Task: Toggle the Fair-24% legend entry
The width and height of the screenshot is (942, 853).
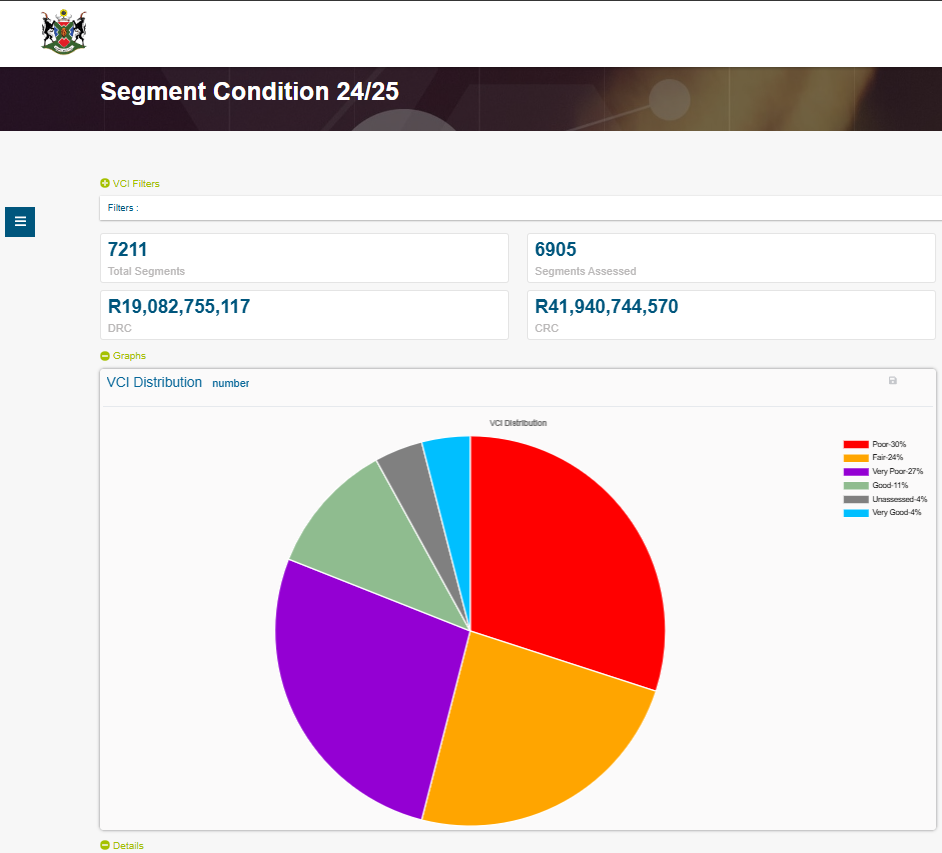Action: coord(887,457)
